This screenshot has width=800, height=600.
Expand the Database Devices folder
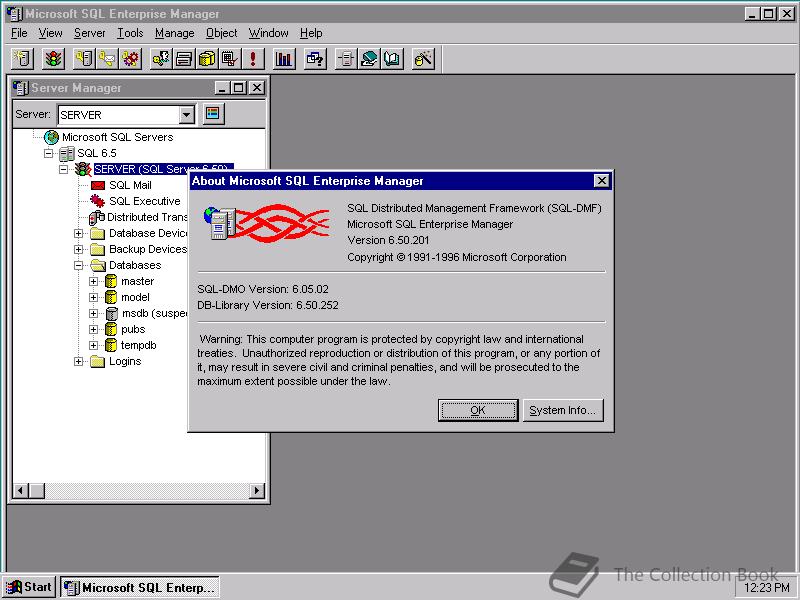(x=79, y=234)
